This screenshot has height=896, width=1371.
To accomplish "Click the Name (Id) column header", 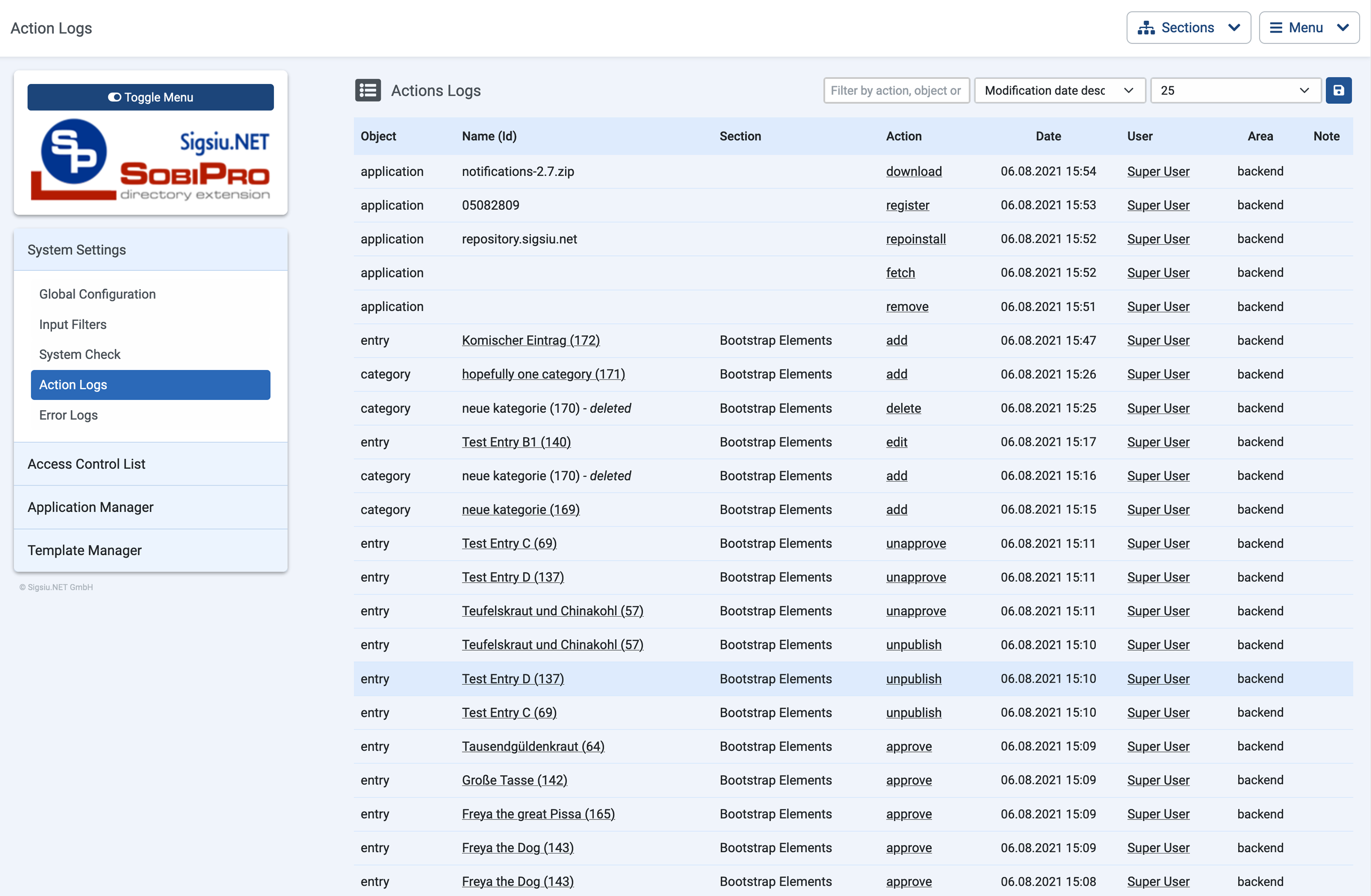I will (489, 137).
